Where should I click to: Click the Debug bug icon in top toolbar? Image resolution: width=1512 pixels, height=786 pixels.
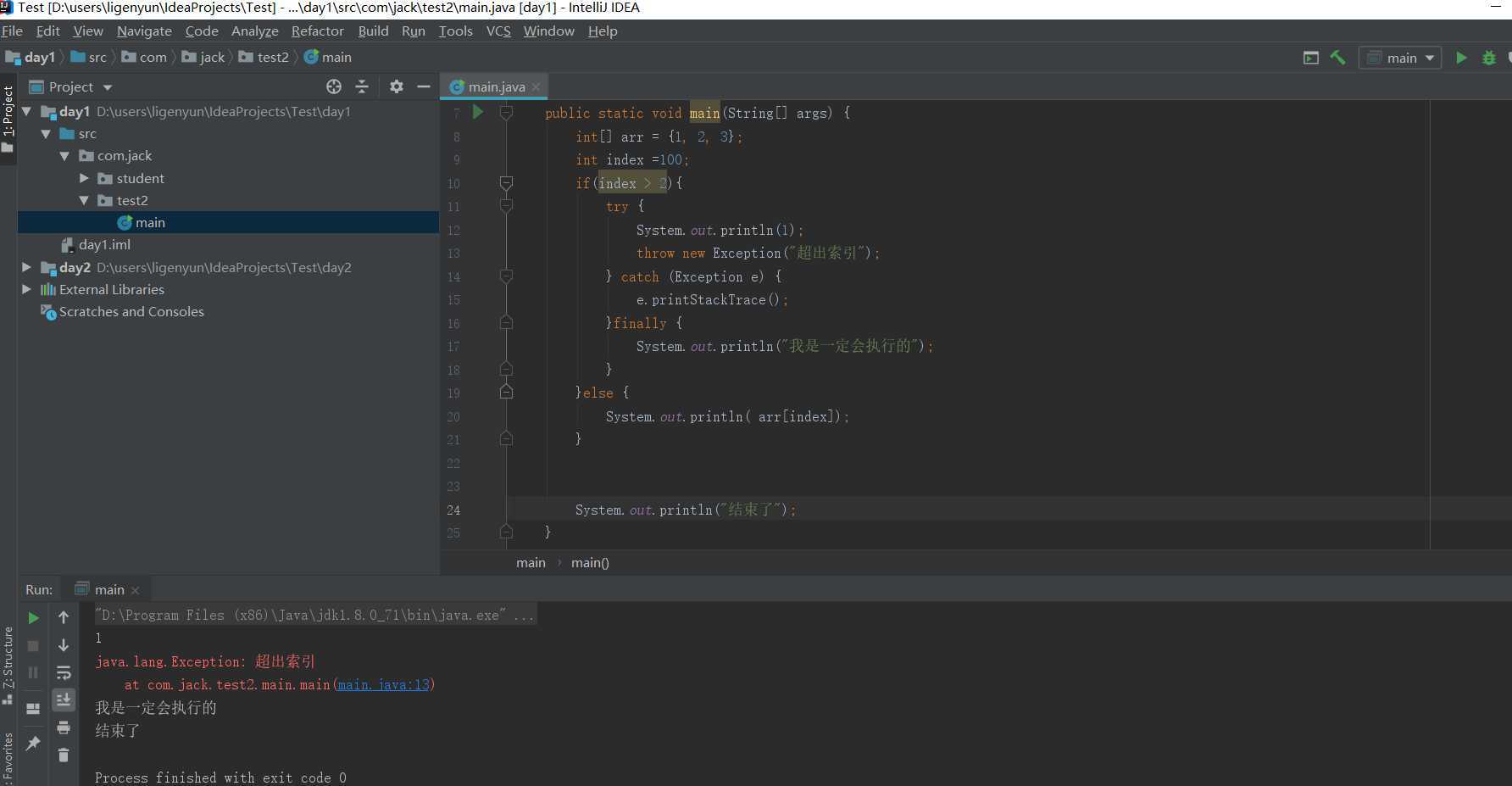(x=1489, y=58)
